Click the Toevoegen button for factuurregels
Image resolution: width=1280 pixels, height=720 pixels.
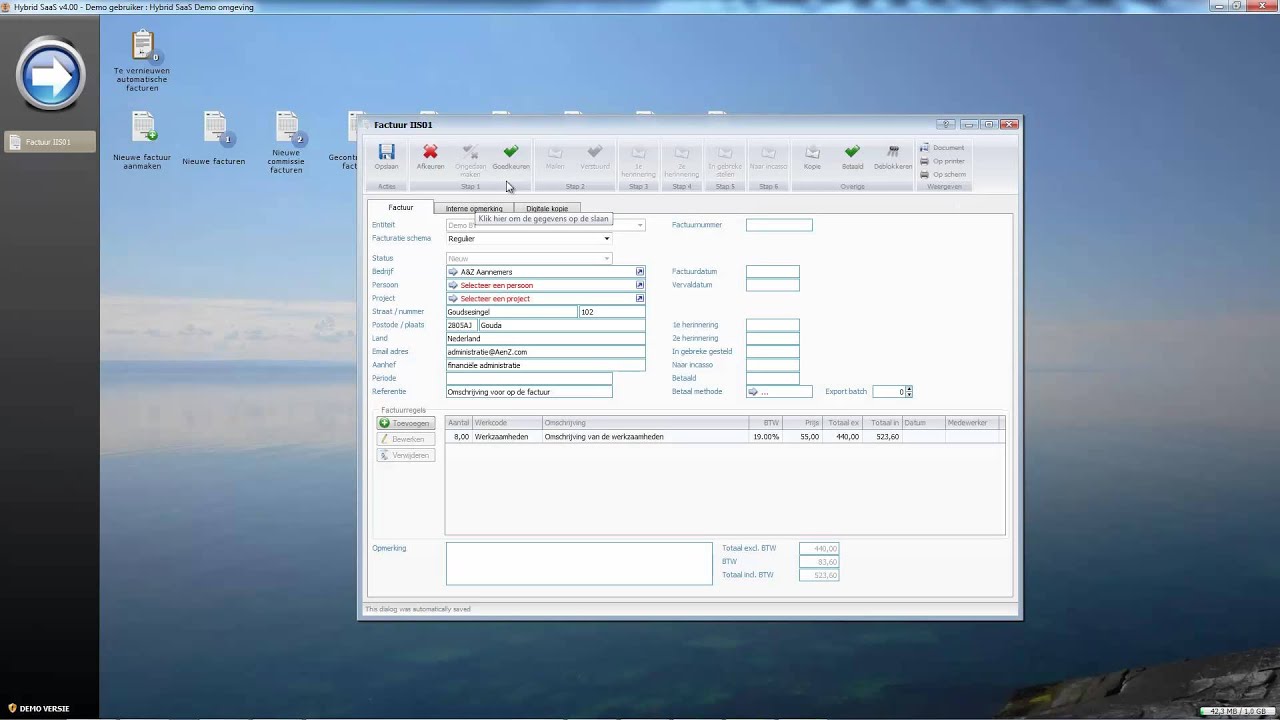tap(405, 423)
